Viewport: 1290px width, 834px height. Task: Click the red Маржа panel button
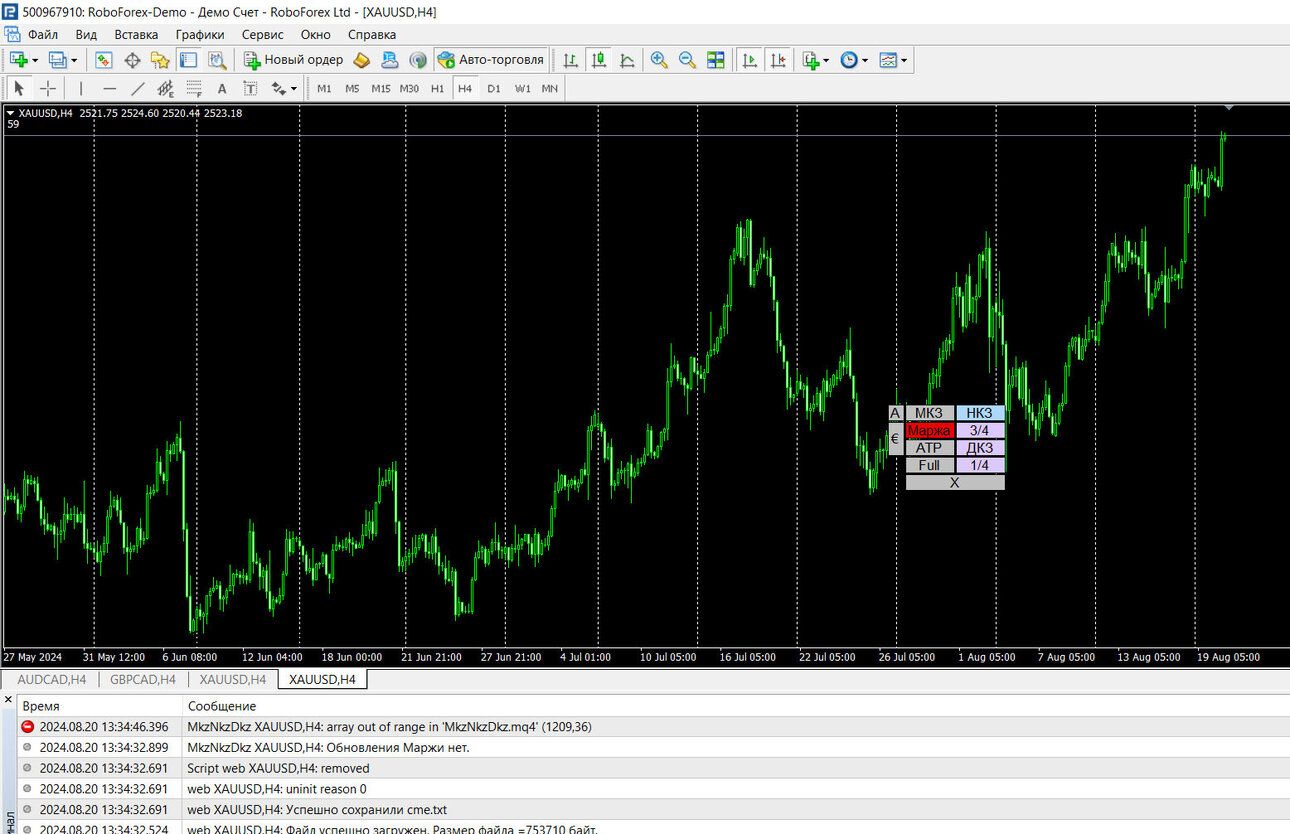tap(929, 431)
